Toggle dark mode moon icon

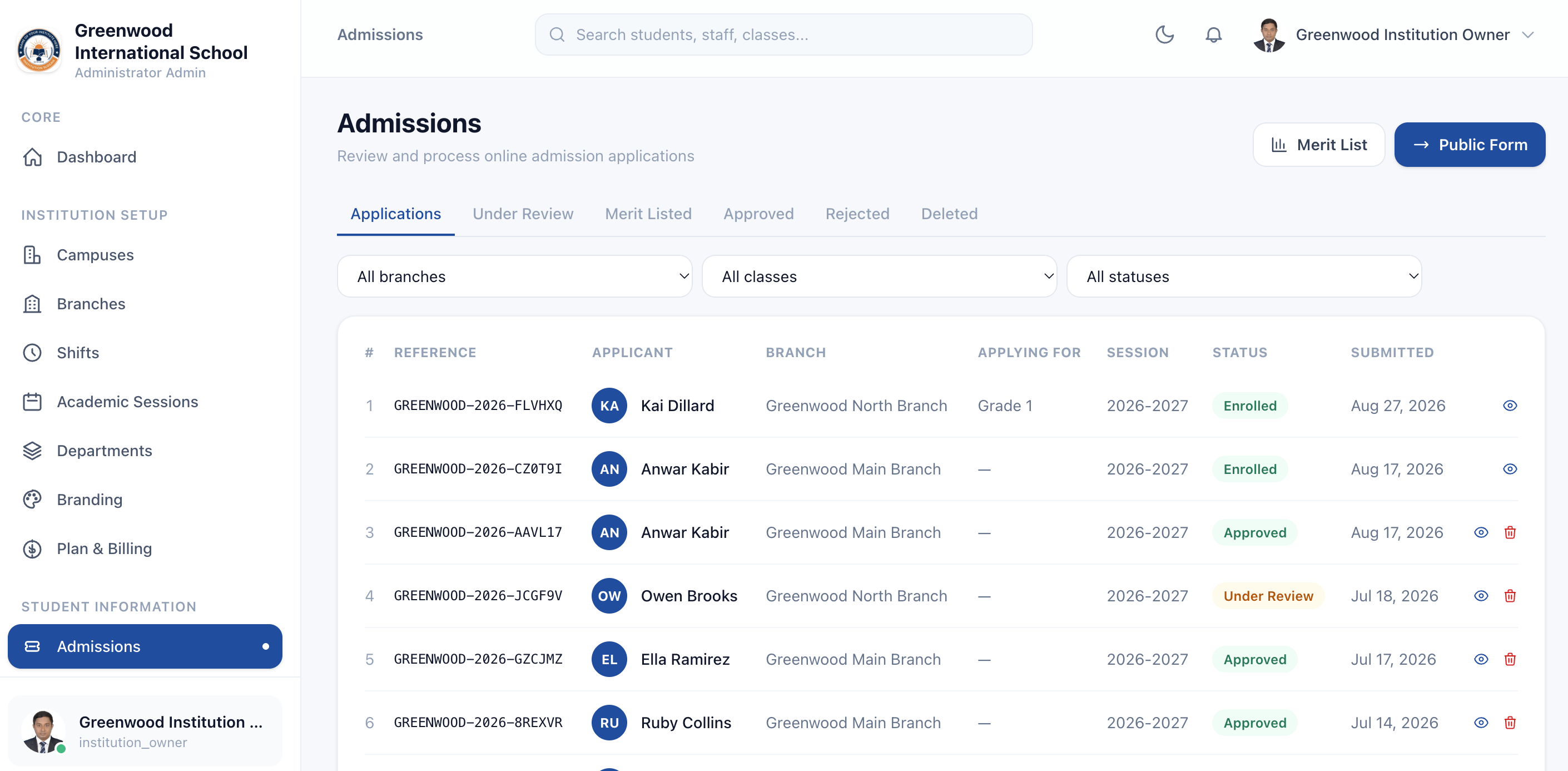1164,34
